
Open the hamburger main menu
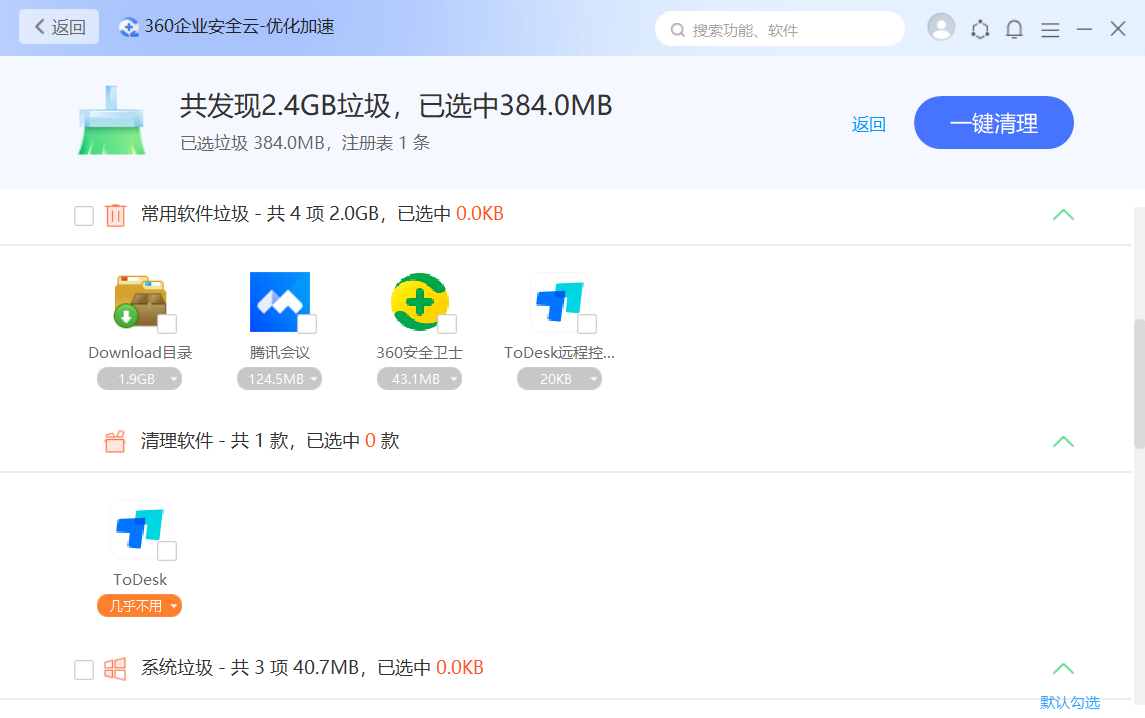[x=1050, y=30]
